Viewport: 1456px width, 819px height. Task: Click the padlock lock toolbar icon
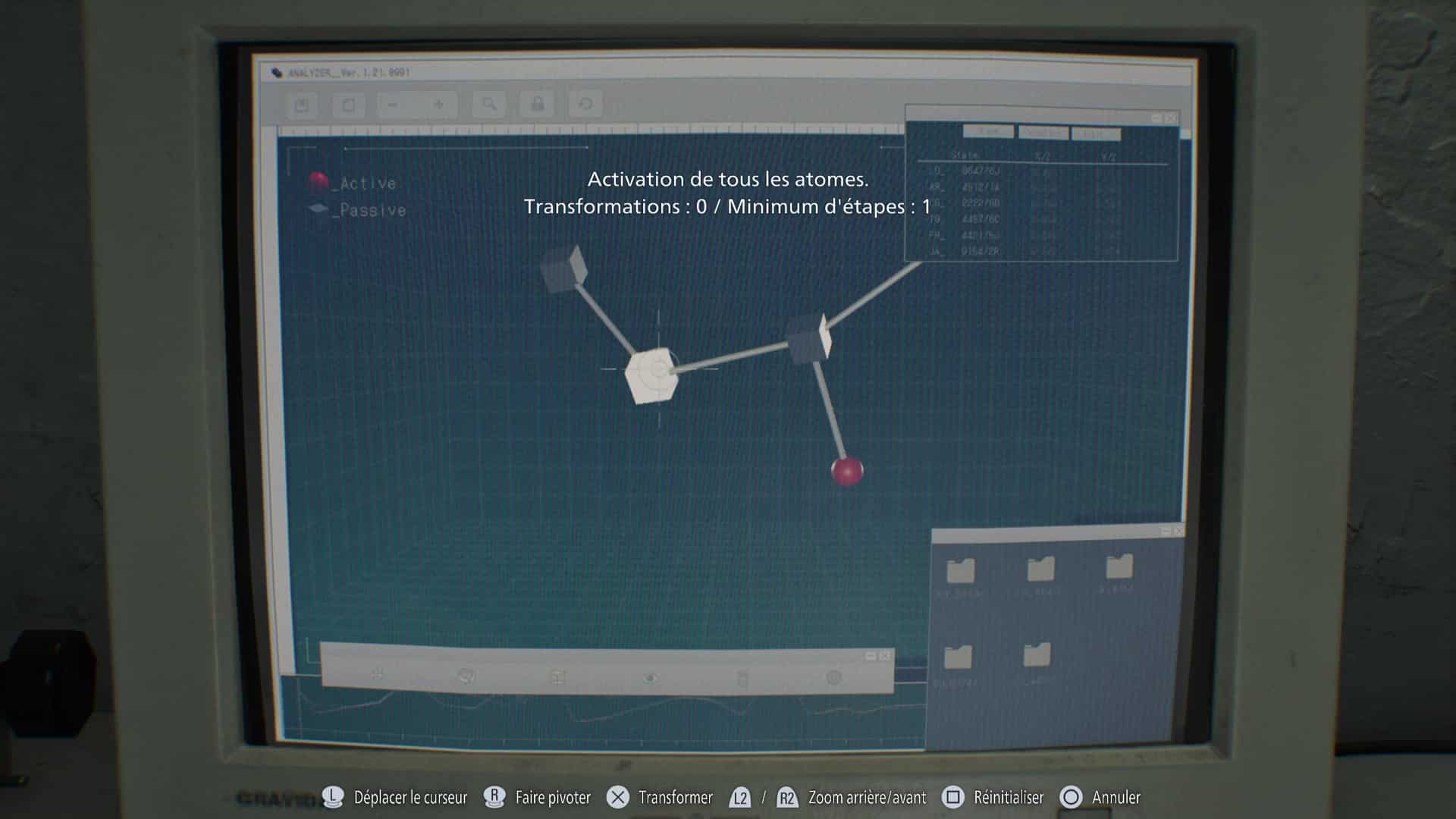click(538, 104)
